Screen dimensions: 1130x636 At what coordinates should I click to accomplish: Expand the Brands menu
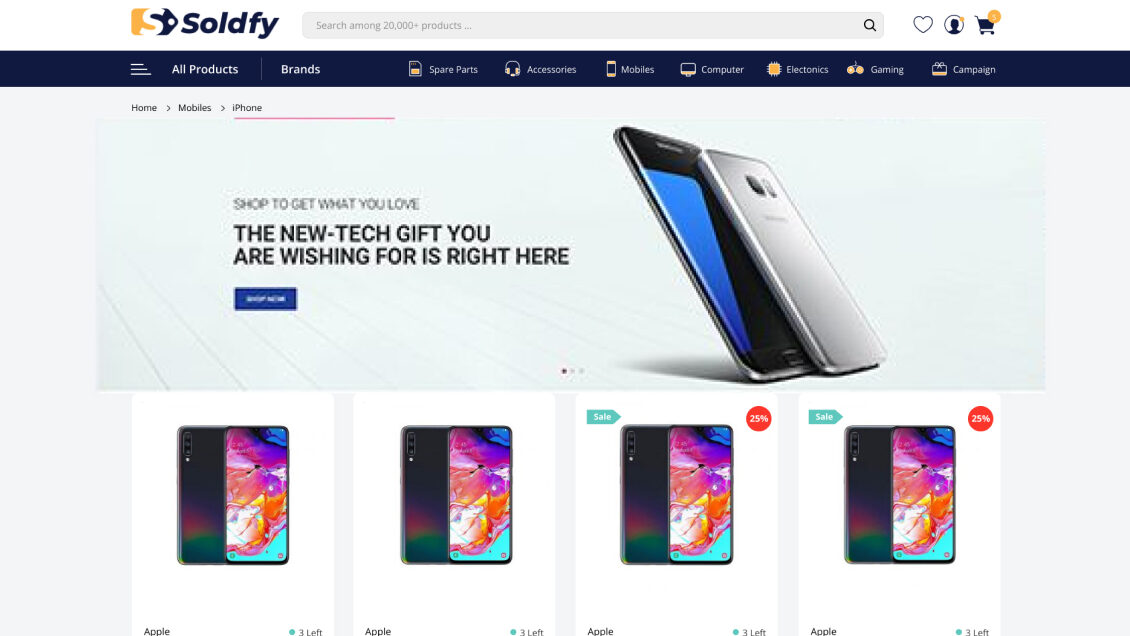pos(301,69)
